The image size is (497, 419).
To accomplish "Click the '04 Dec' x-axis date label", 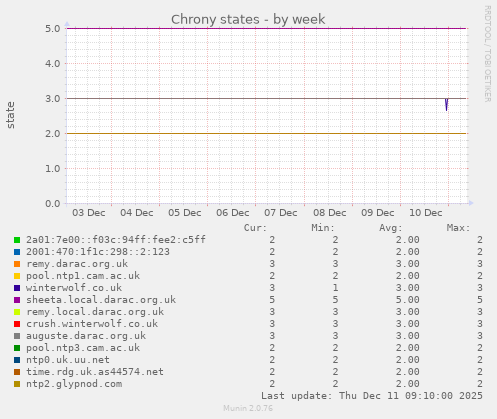I will [137, 213].
